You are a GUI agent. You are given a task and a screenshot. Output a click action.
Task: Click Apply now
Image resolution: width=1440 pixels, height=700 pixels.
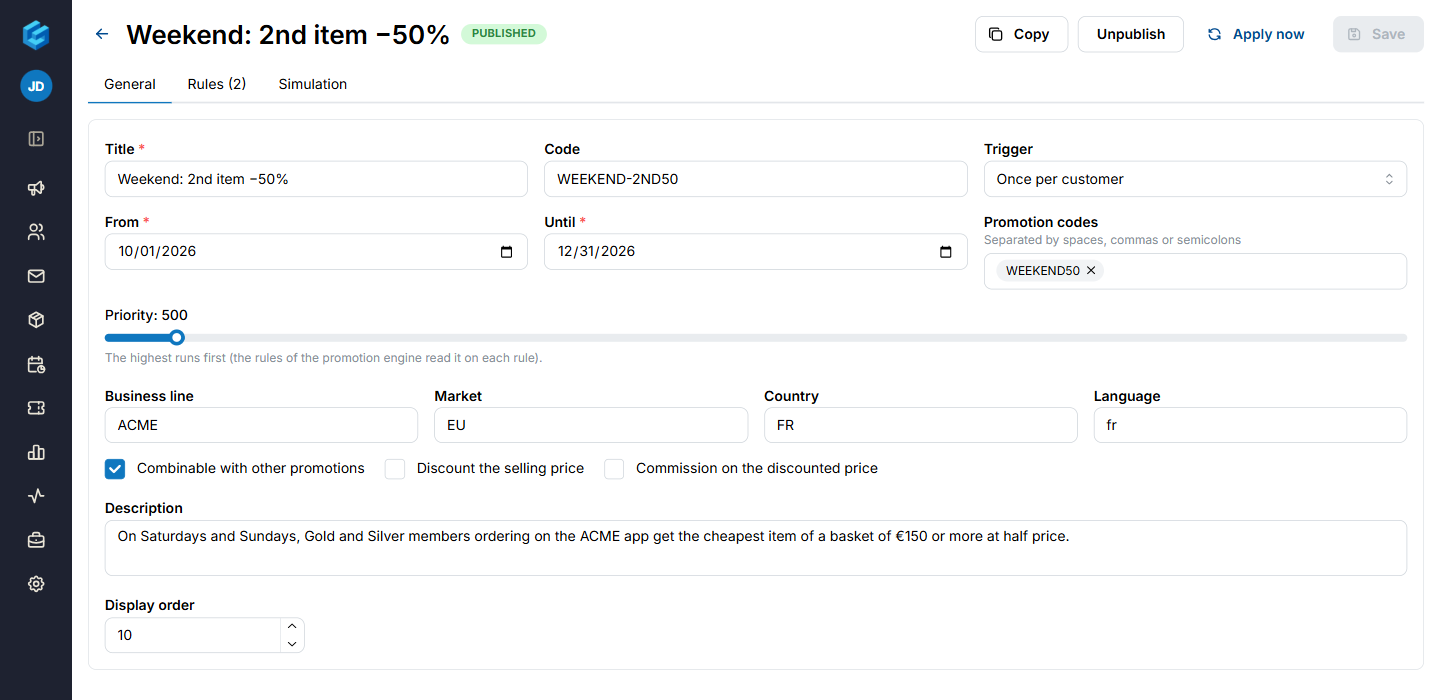[1256, 34]
